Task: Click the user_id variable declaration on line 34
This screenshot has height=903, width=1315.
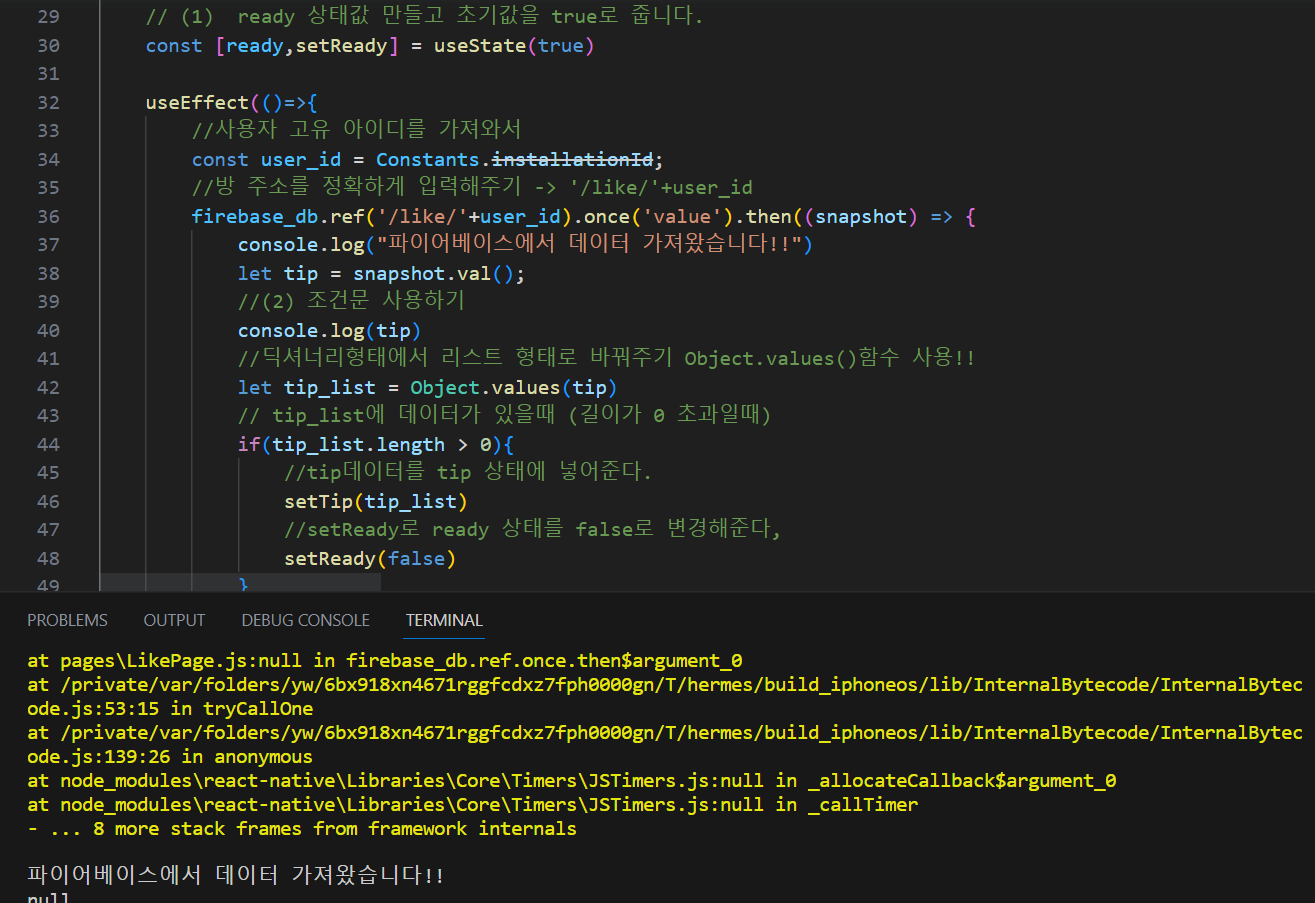Action: tap(301, 160)
